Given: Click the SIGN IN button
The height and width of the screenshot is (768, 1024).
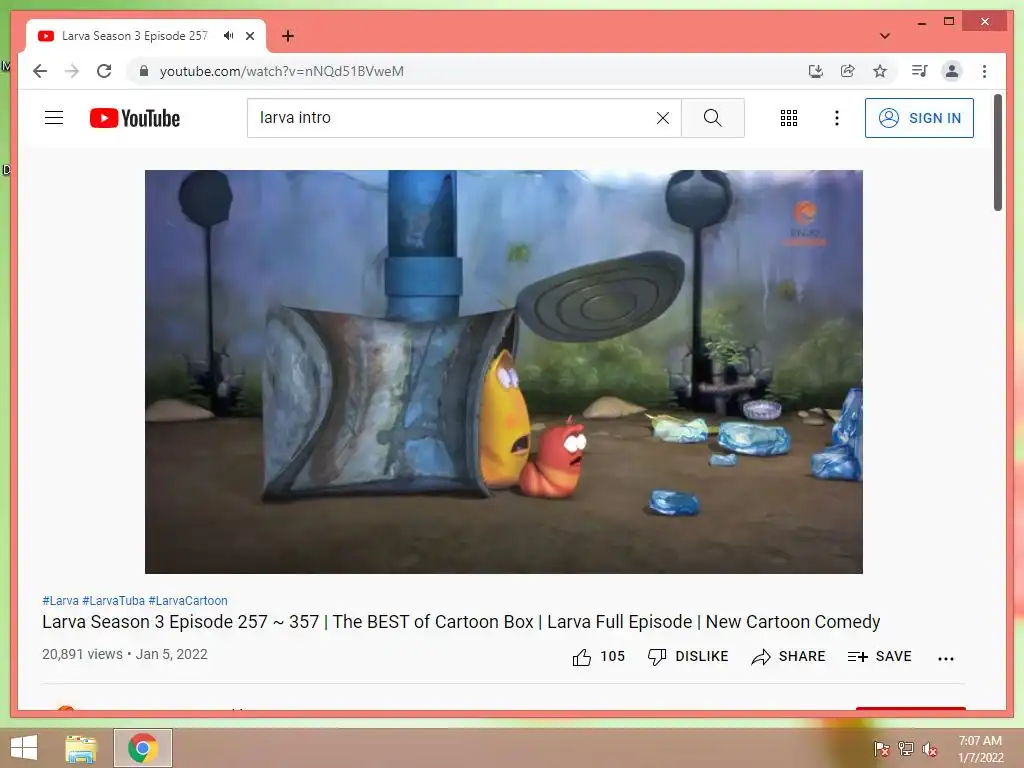Looking at the screenshot, I should click(x=919, y=118).
